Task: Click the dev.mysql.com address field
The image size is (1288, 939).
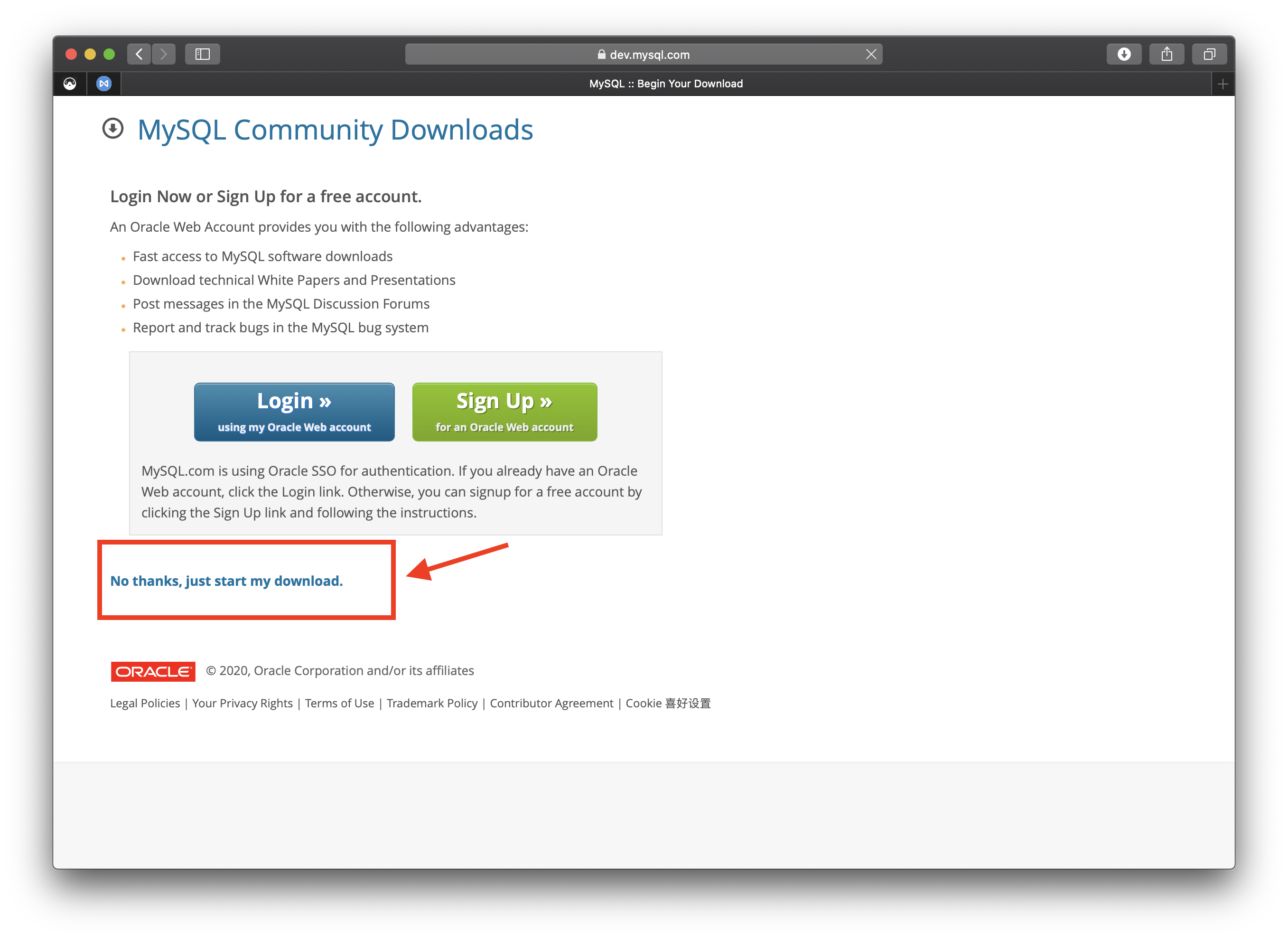Action: pos(643,54)
